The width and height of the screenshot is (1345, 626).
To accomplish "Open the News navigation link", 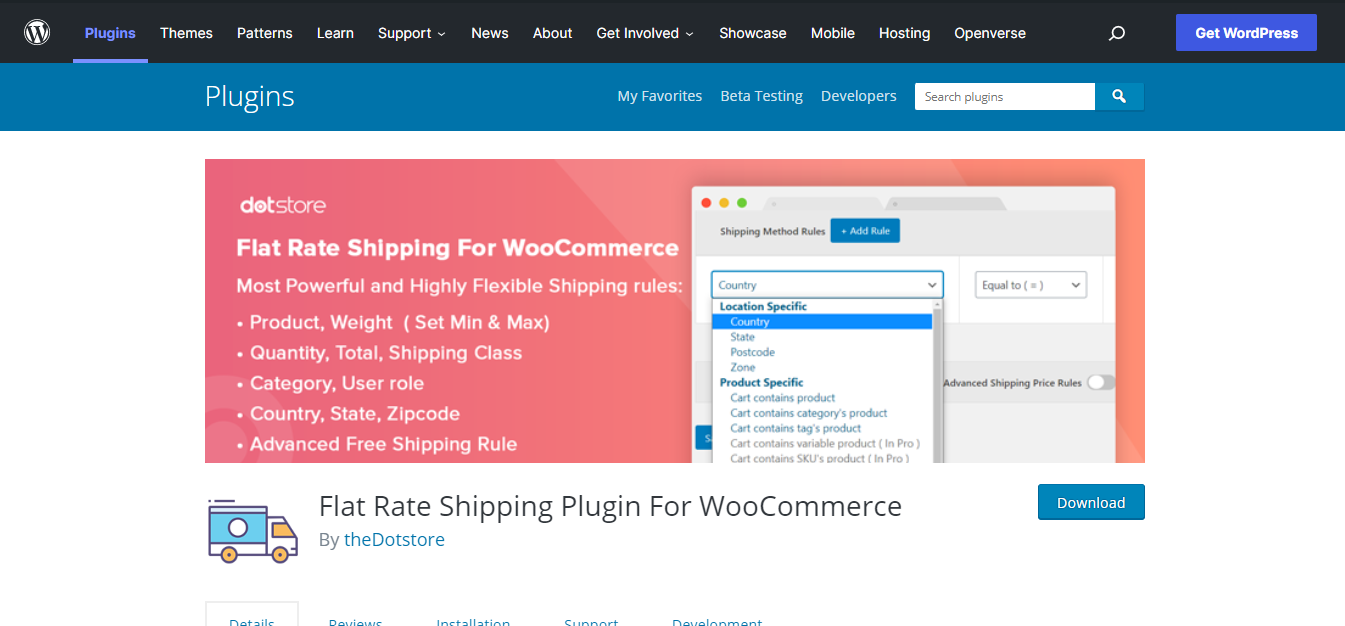I will click(x=490, y=33).
